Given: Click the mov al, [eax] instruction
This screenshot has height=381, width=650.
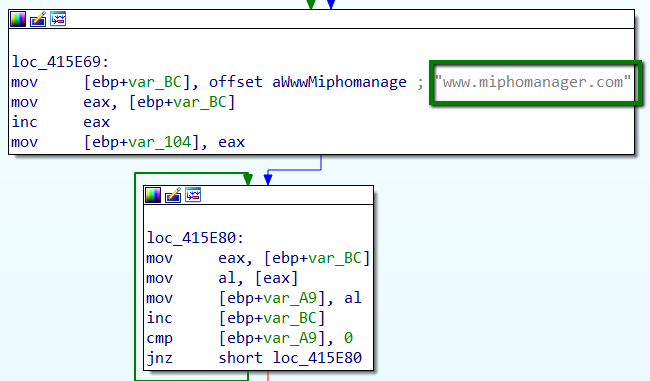Looking at the screenshot, I should 222,278.
